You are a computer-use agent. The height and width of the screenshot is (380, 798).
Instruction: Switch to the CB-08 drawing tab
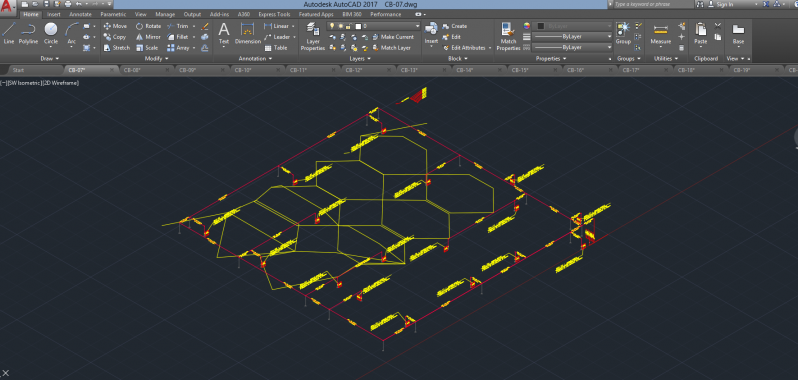pyautogui.click(x=147, y=70)
